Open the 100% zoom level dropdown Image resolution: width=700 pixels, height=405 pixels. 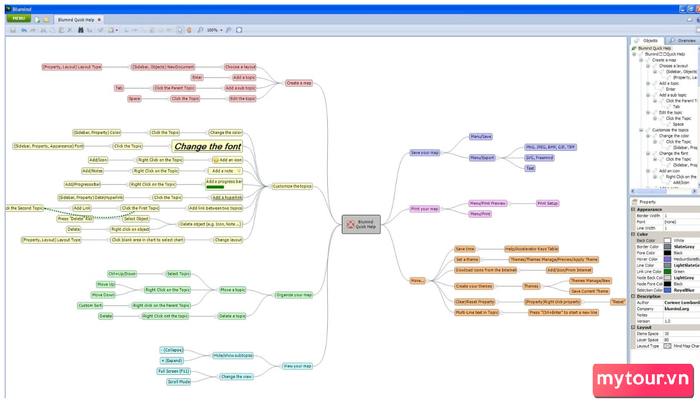coord(221,30)
